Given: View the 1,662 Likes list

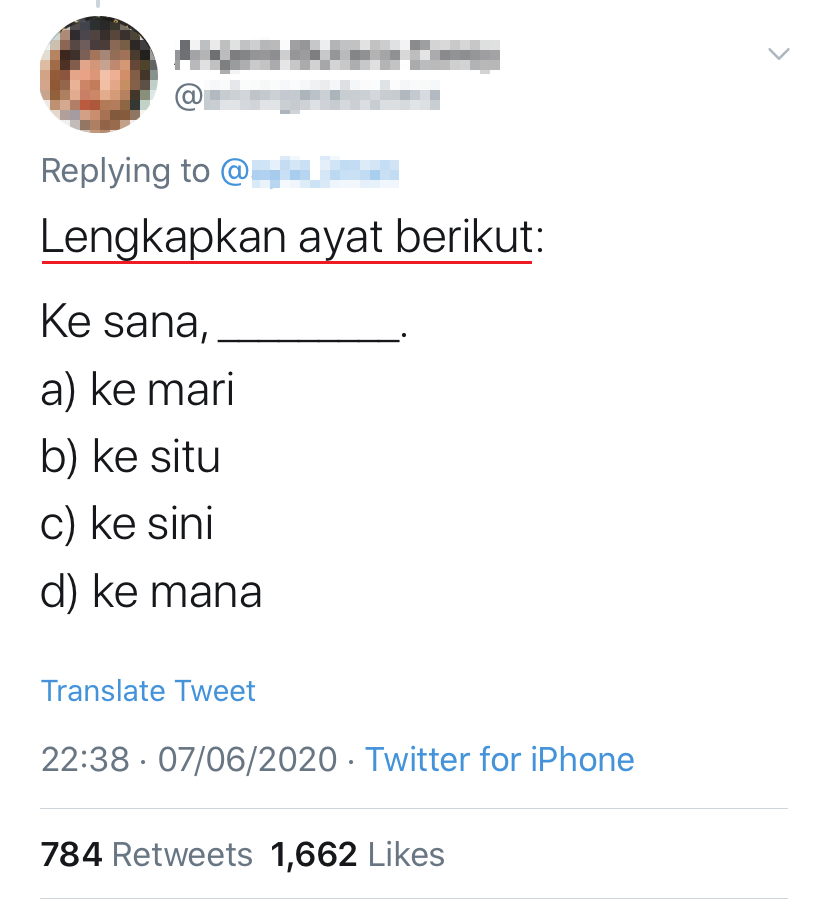Looking at the screenshot, I should coord(357,855).
